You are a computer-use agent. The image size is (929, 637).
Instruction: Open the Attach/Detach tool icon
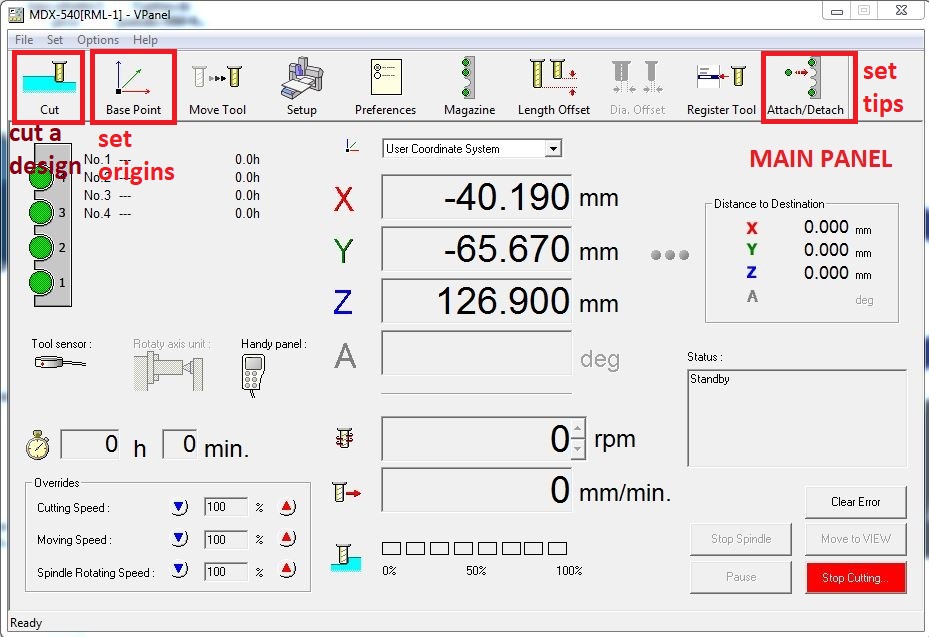pos(805,87)
